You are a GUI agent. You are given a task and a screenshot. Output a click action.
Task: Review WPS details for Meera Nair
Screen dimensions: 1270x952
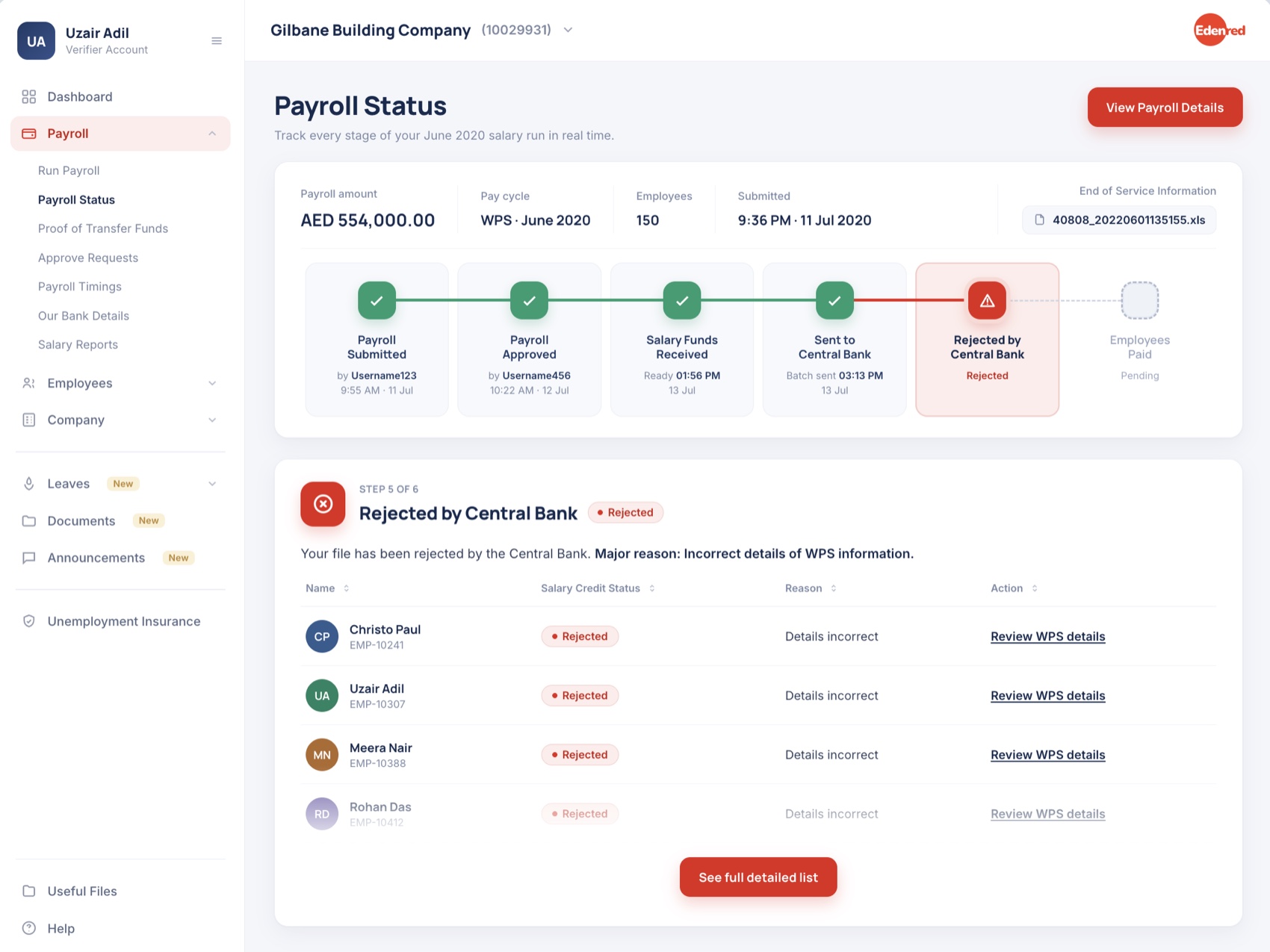click(1047, 755)
